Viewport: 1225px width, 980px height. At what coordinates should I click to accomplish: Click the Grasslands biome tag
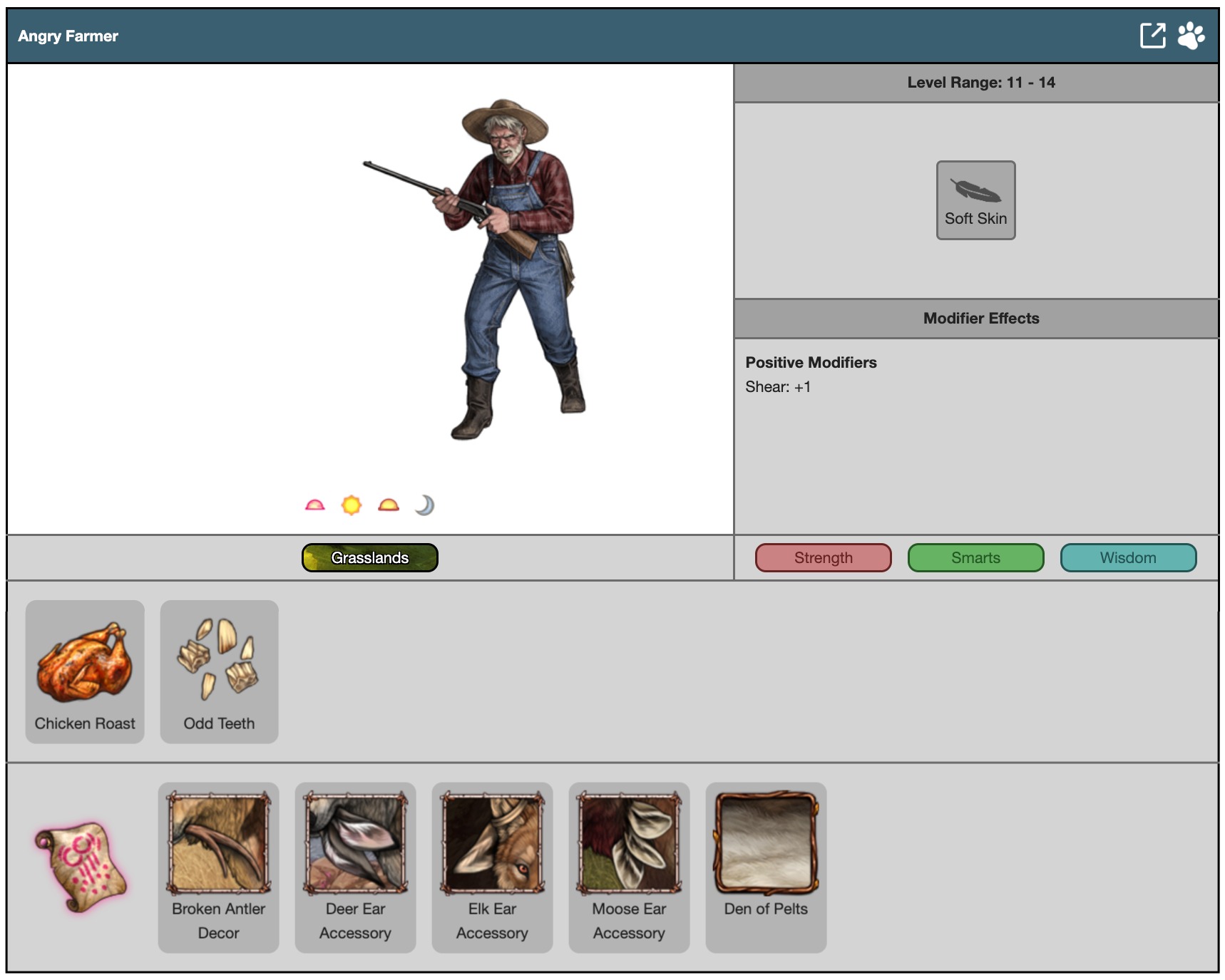(x=369, y=557)
